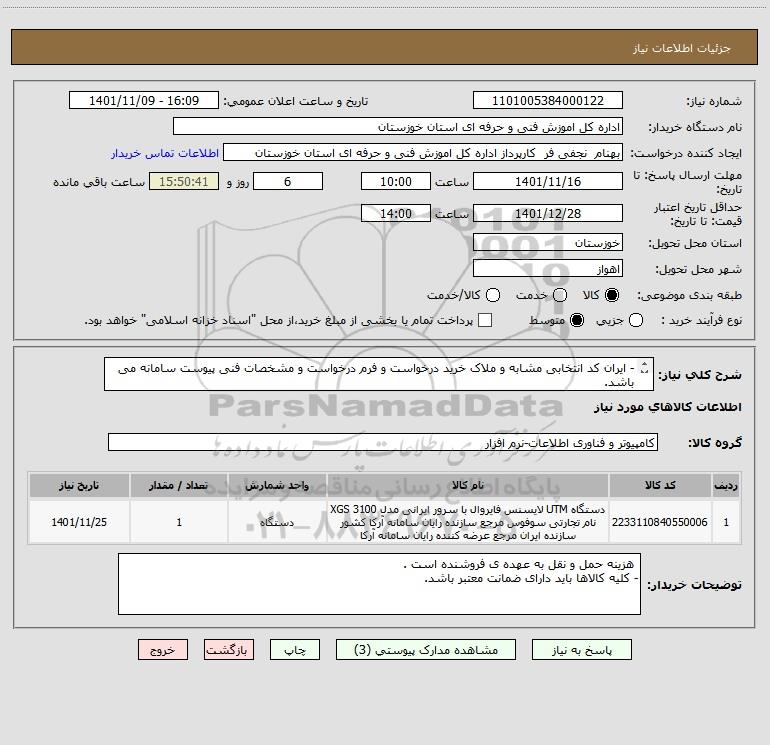Click the spinner arrows in the description box
Image resolution: width=770 pixels, height=745 pixels.
tap(645, 367)
